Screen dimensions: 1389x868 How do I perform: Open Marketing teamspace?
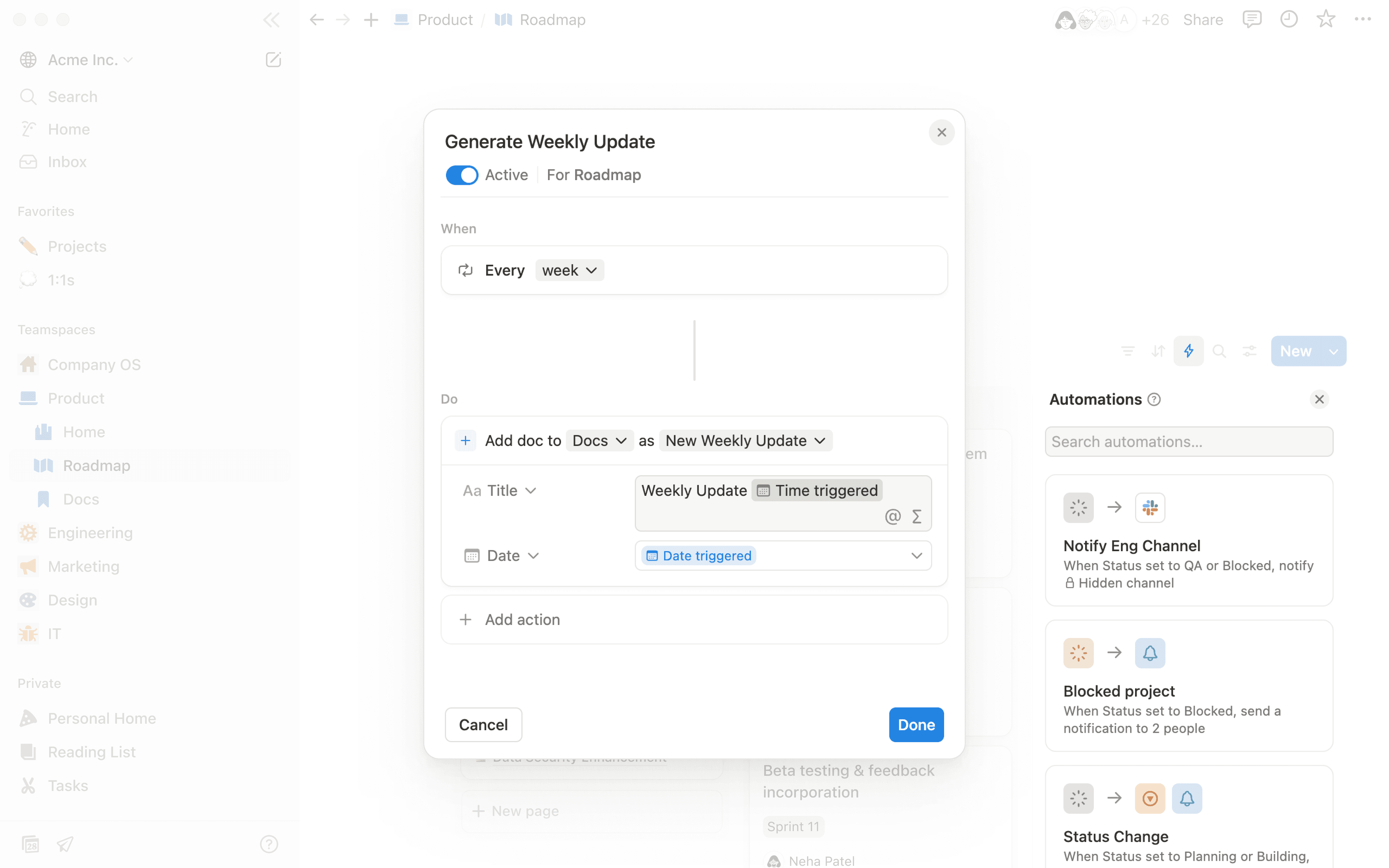coord(149,567)
